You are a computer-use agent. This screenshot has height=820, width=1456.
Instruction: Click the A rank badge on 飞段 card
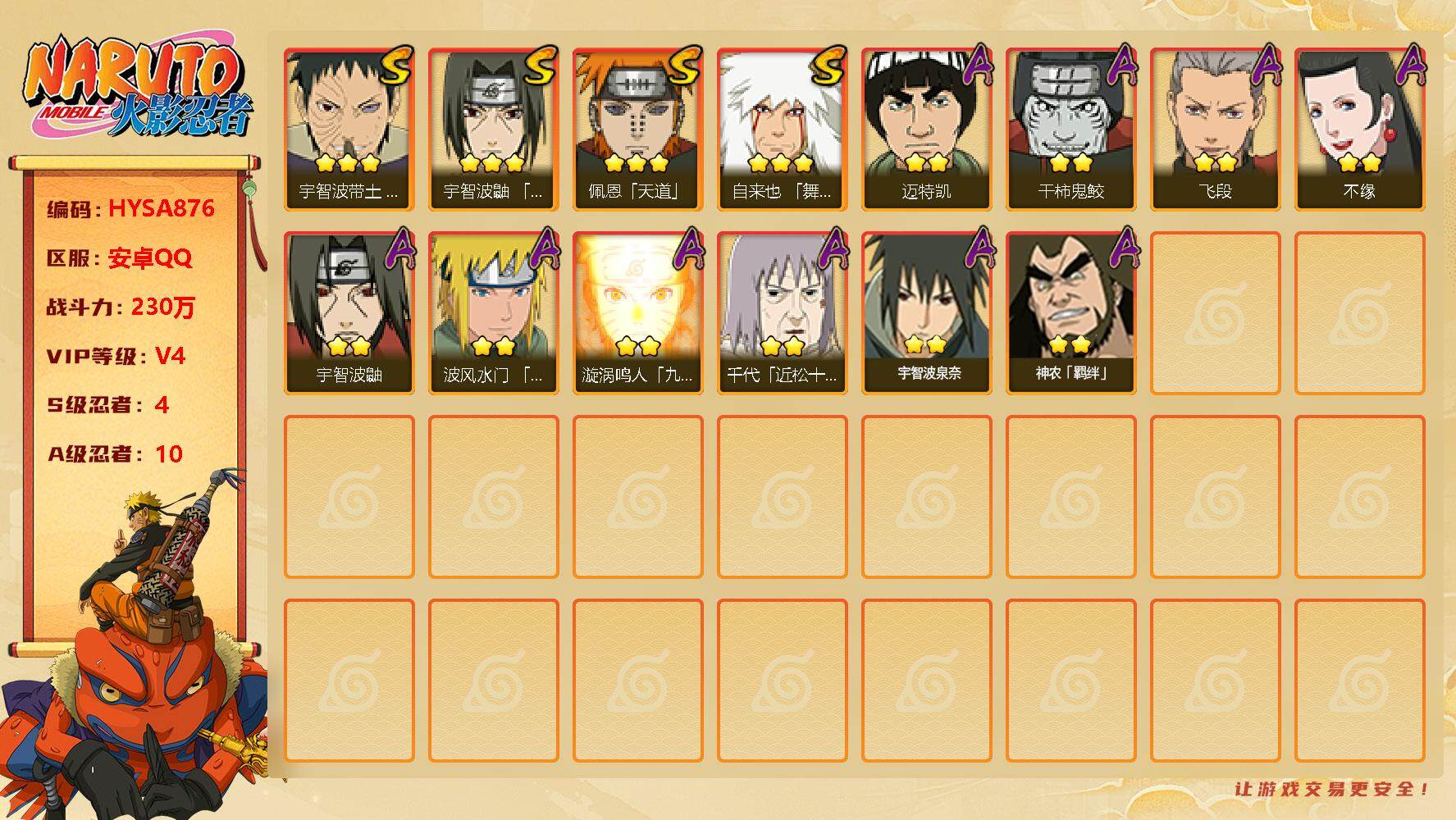click(x=1264, y=66)
